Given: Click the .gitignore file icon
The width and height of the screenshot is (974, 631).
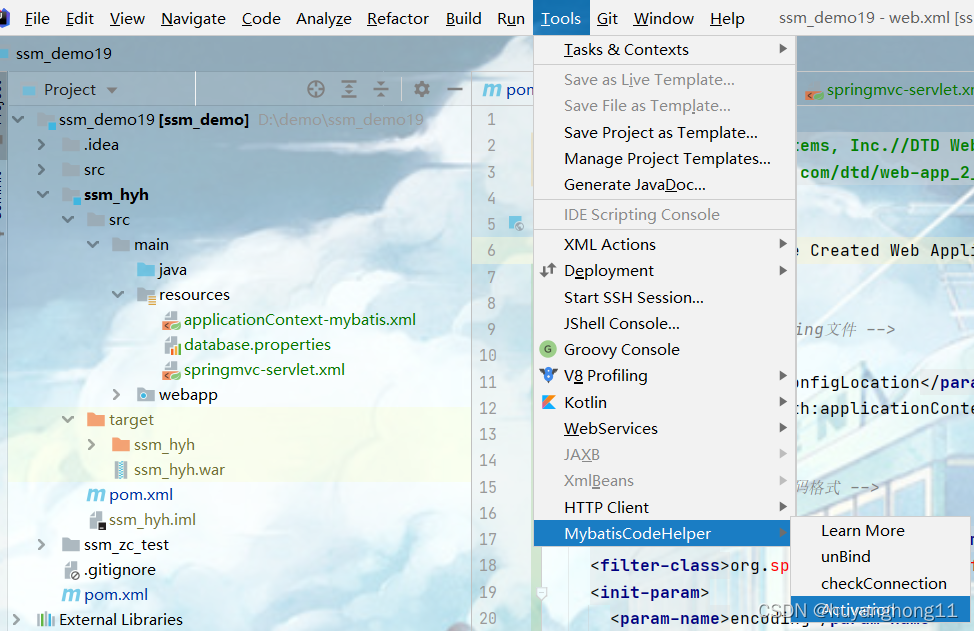Looking at the screenshot, I should [72, 570].
